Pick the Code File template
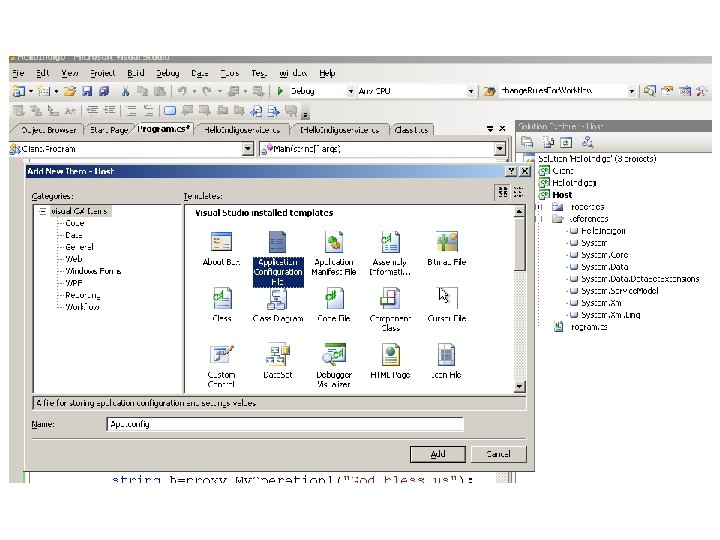 (x=334, y=305)
